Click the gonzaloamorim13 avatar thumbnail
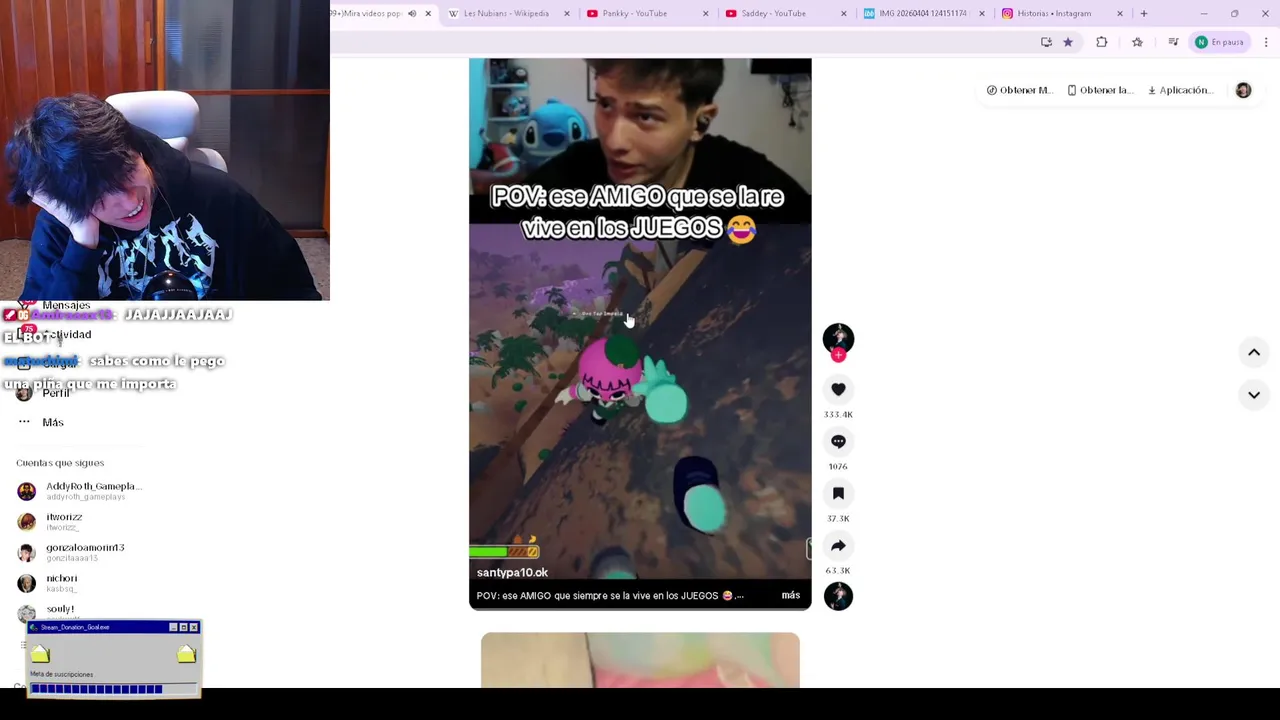This screenshot has height=720, width=1280. tap(27, 552)
